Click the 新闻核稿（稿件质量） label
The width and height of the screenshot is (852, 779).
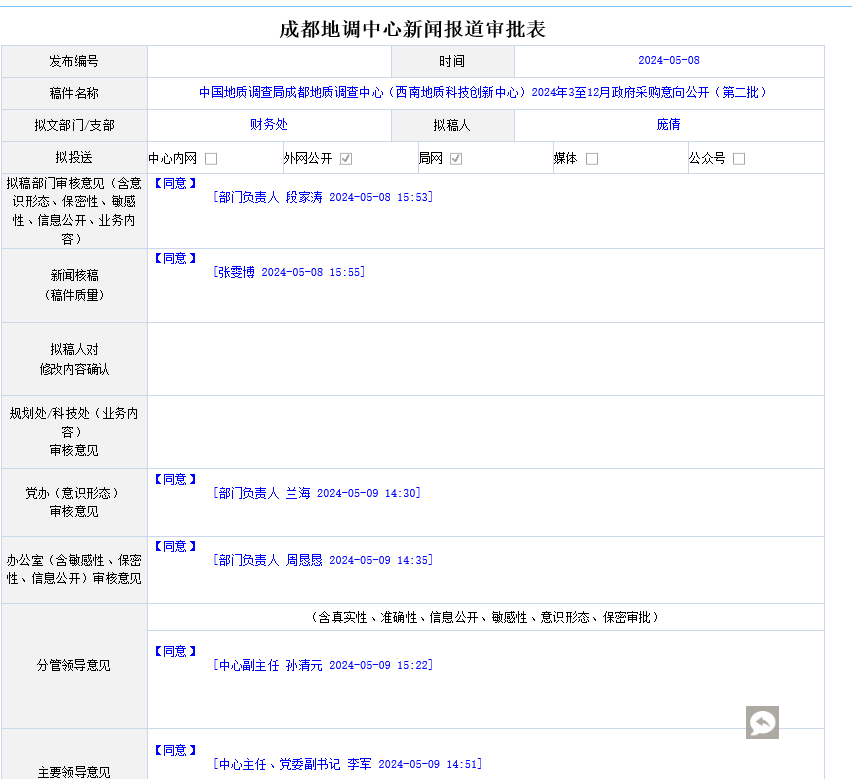(x=74, y=285)
